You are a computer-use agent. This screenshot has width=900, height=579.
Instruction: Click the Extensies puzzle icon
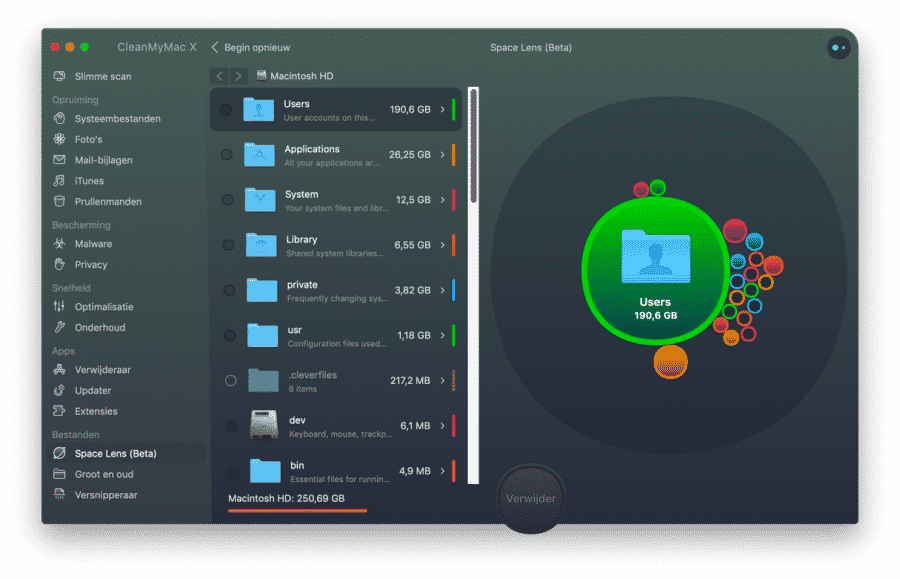coord(59,411)
